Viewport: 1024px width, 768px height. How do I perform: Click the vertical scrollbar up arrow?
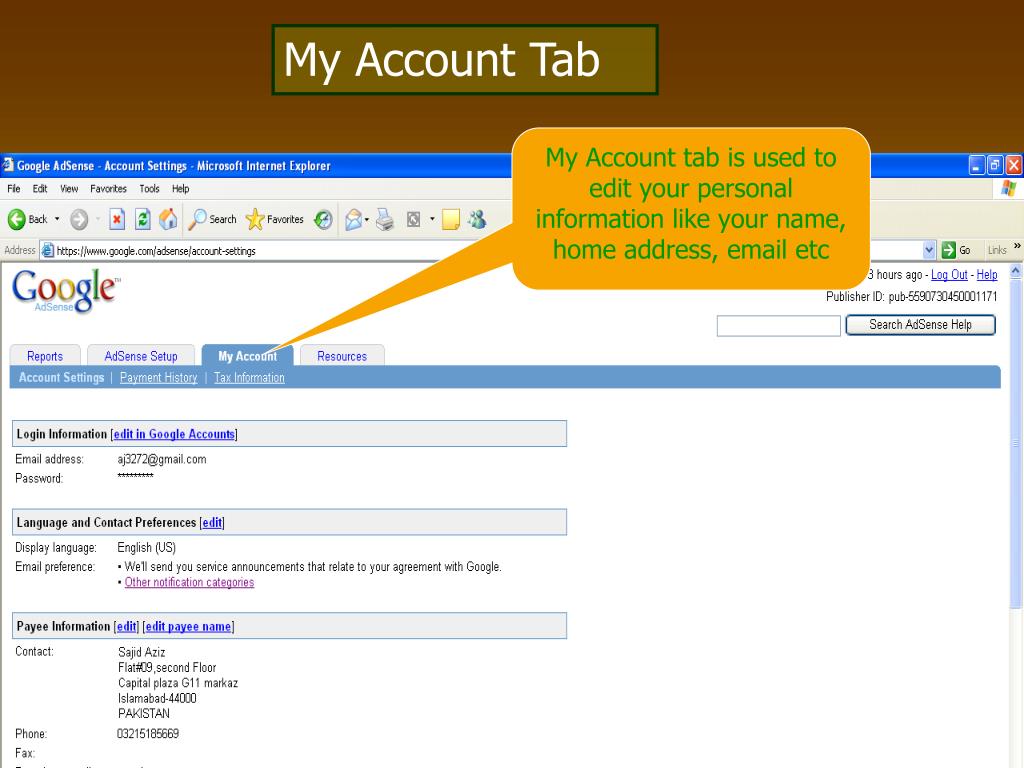1016,270
